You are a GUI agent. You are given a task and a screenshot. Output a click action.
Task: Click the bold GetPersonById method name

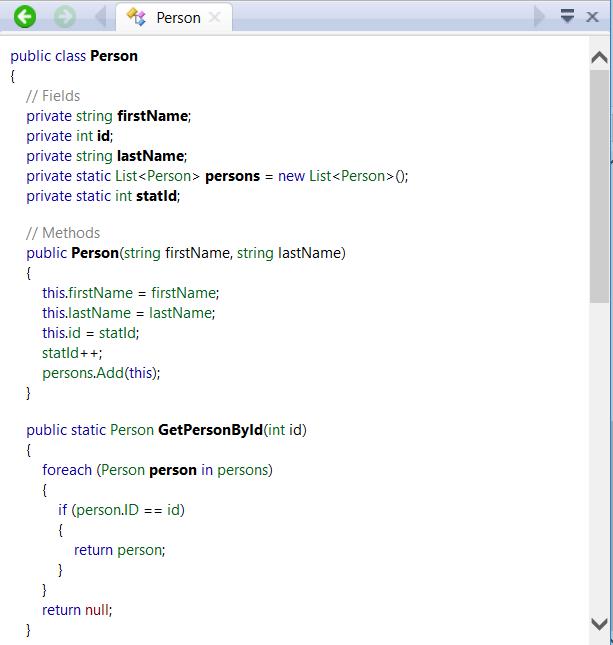[210, 430]
